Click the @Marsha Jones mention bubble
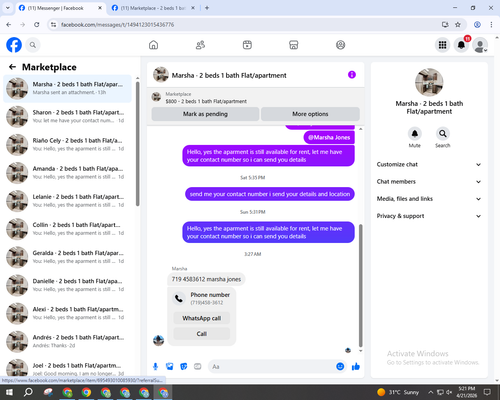 329,137
